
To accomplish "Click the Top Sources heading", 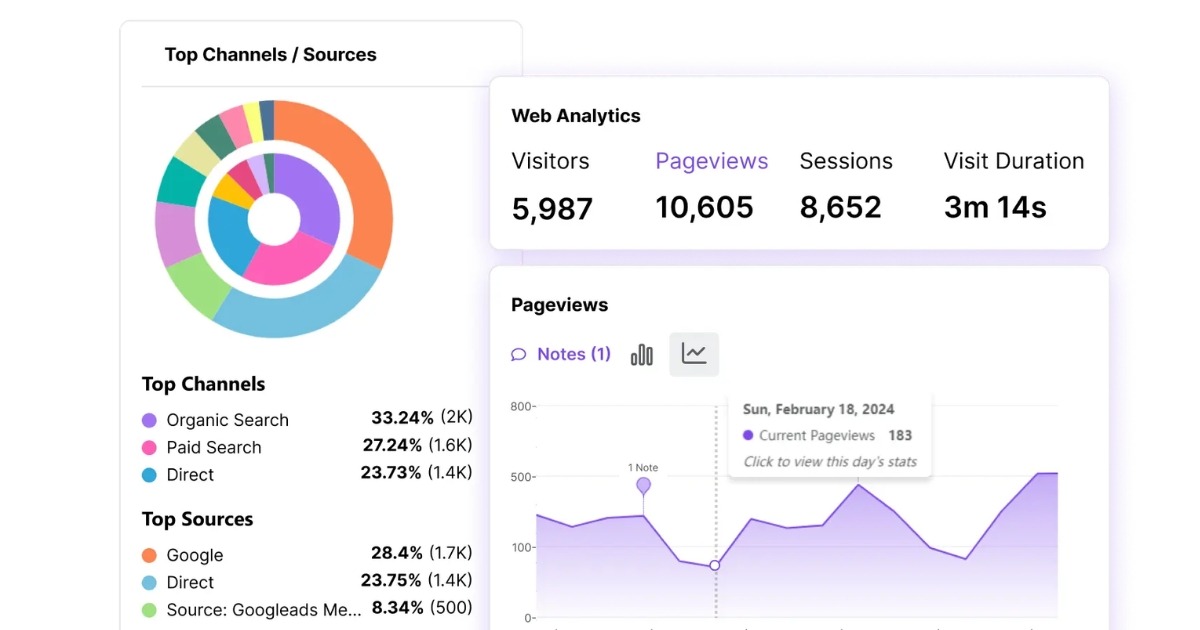I will [x=197, y=519].
